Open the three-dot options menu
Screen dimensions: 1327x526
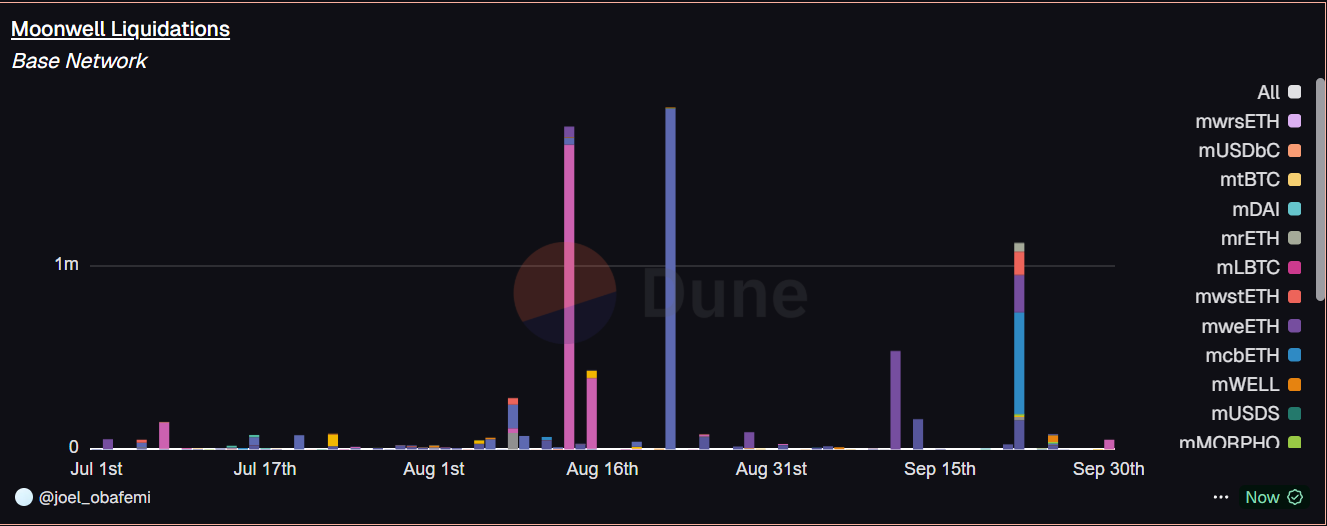coord(1221,497)
